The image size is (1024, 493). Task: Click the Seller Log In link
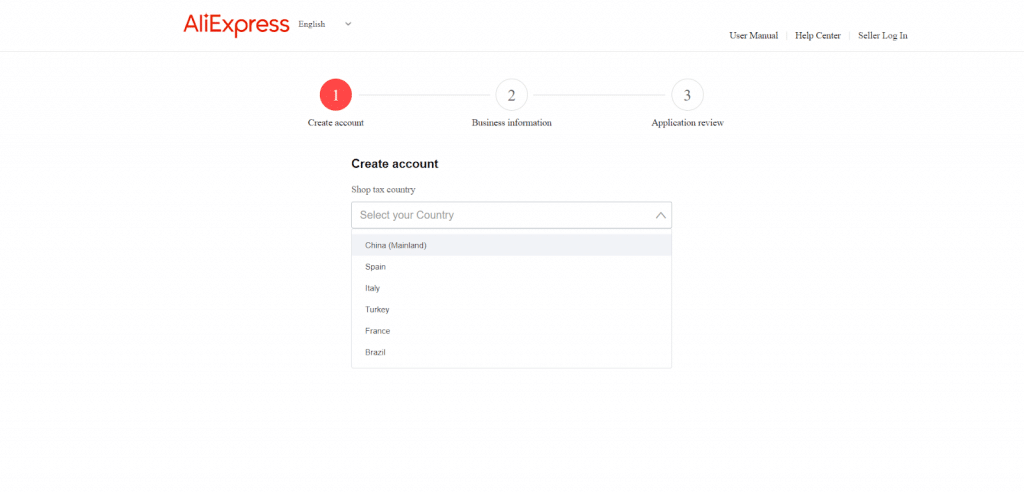click(x=882, y=36)
